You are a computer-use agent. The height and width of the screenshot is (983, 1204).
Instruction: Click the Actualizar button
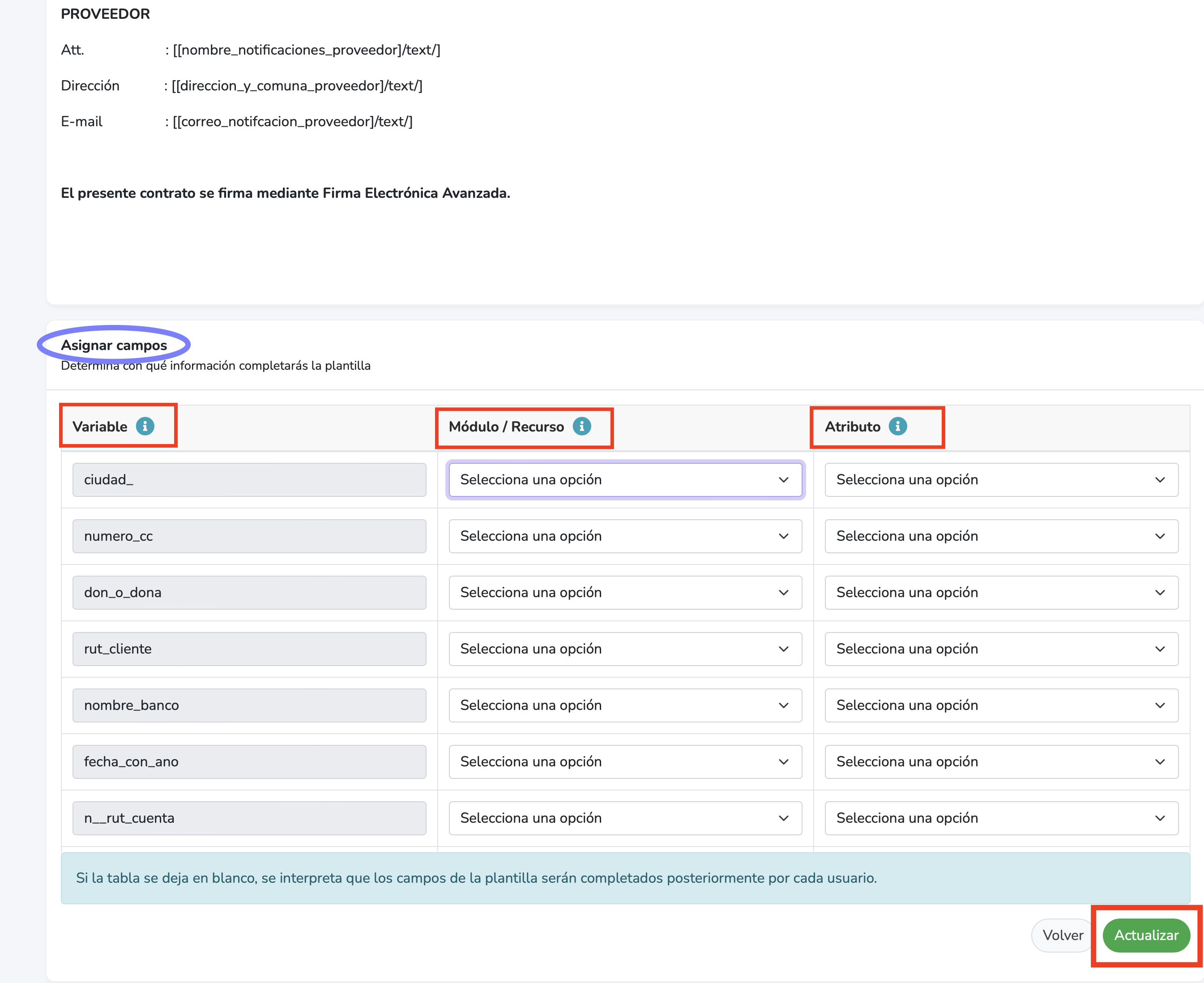[x=1146, y=936]
